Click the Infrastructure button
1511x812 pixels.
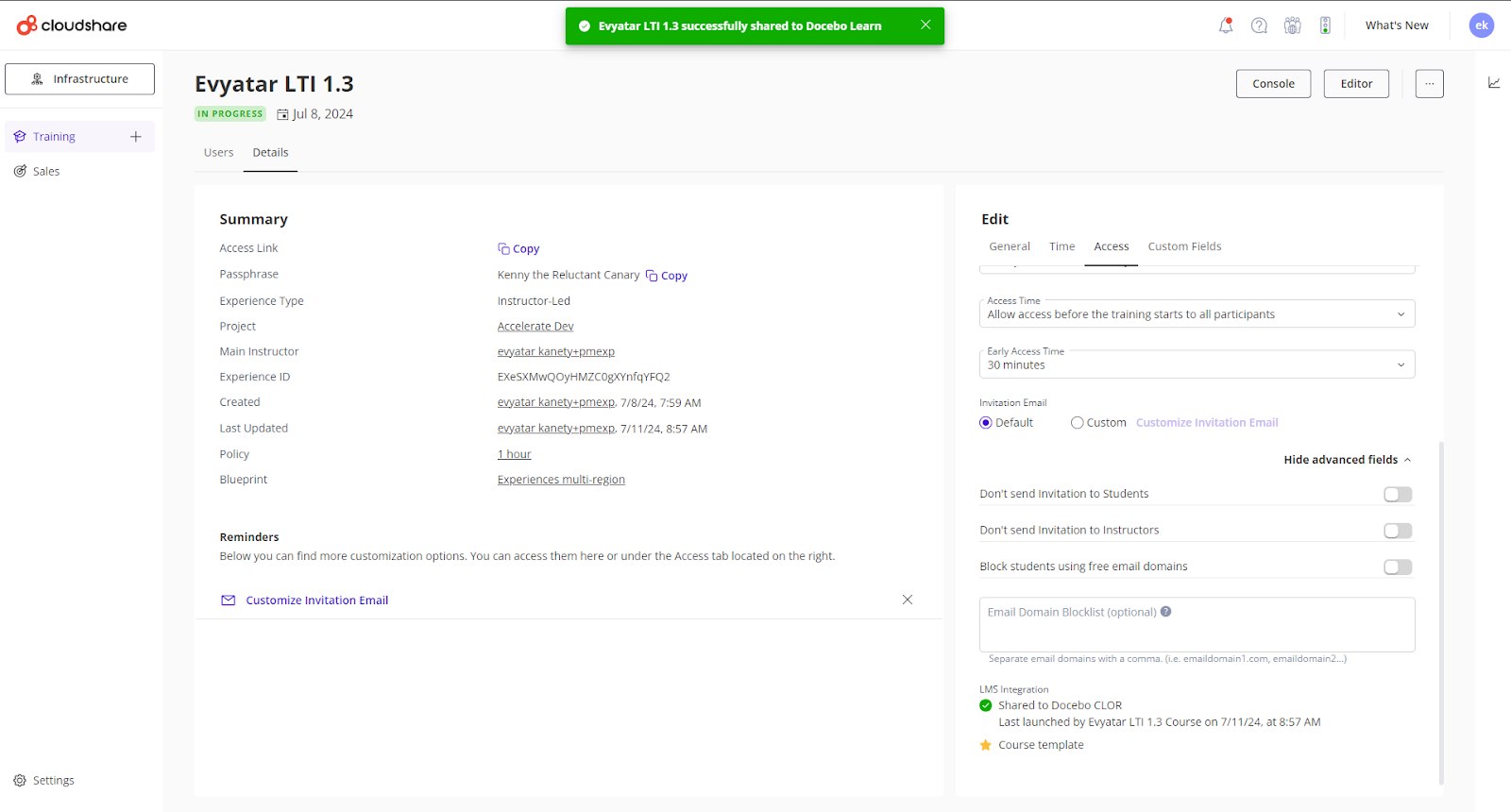[80, 79]
